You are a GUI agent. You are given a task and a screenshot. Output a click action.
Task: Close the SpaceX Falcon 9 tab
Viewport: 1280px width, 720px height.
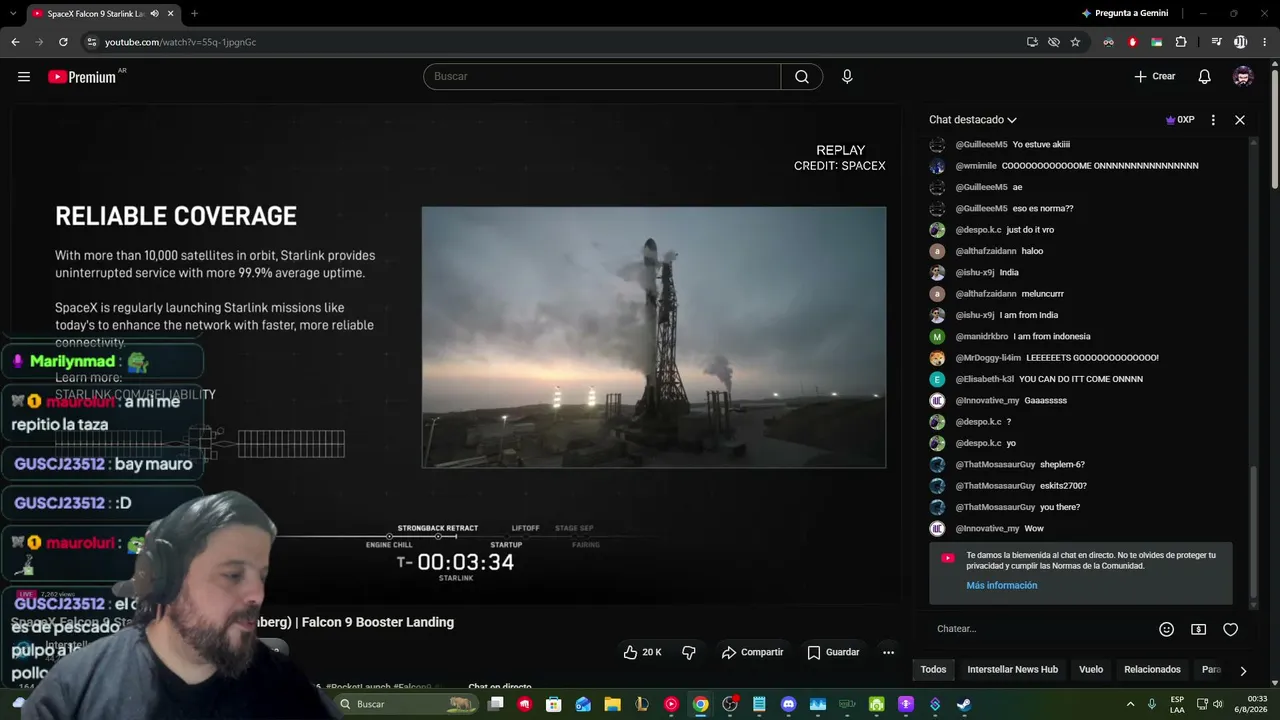point(171,14)
